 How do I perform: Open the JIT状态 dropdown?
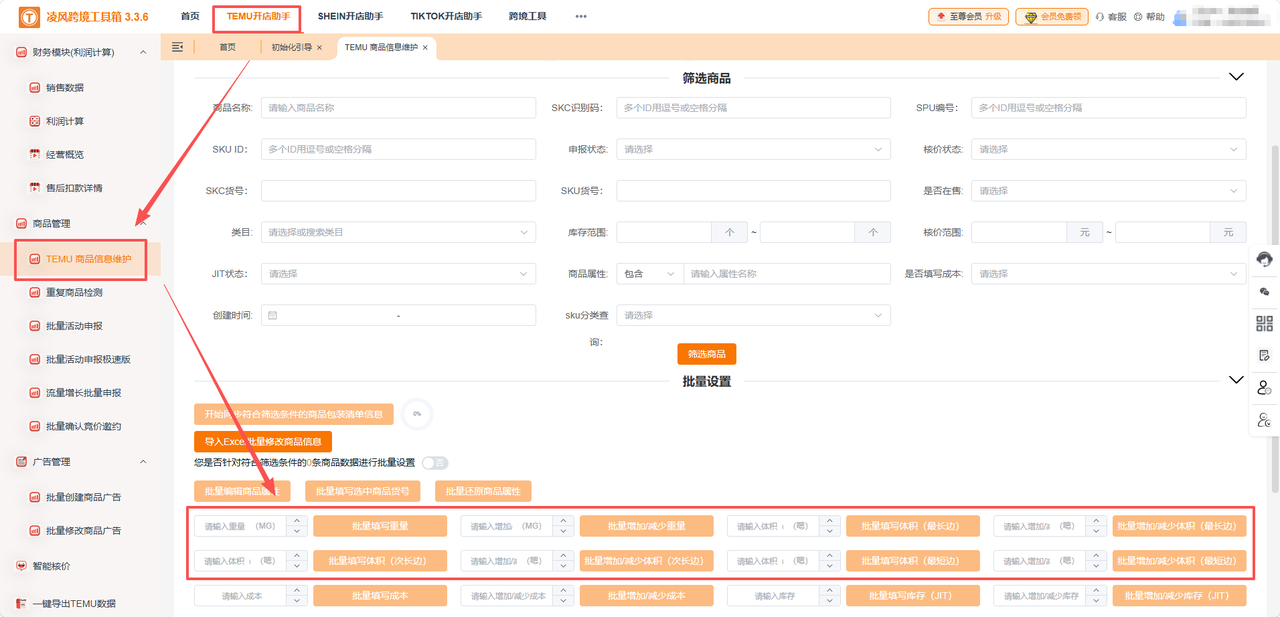pos(398,273)
